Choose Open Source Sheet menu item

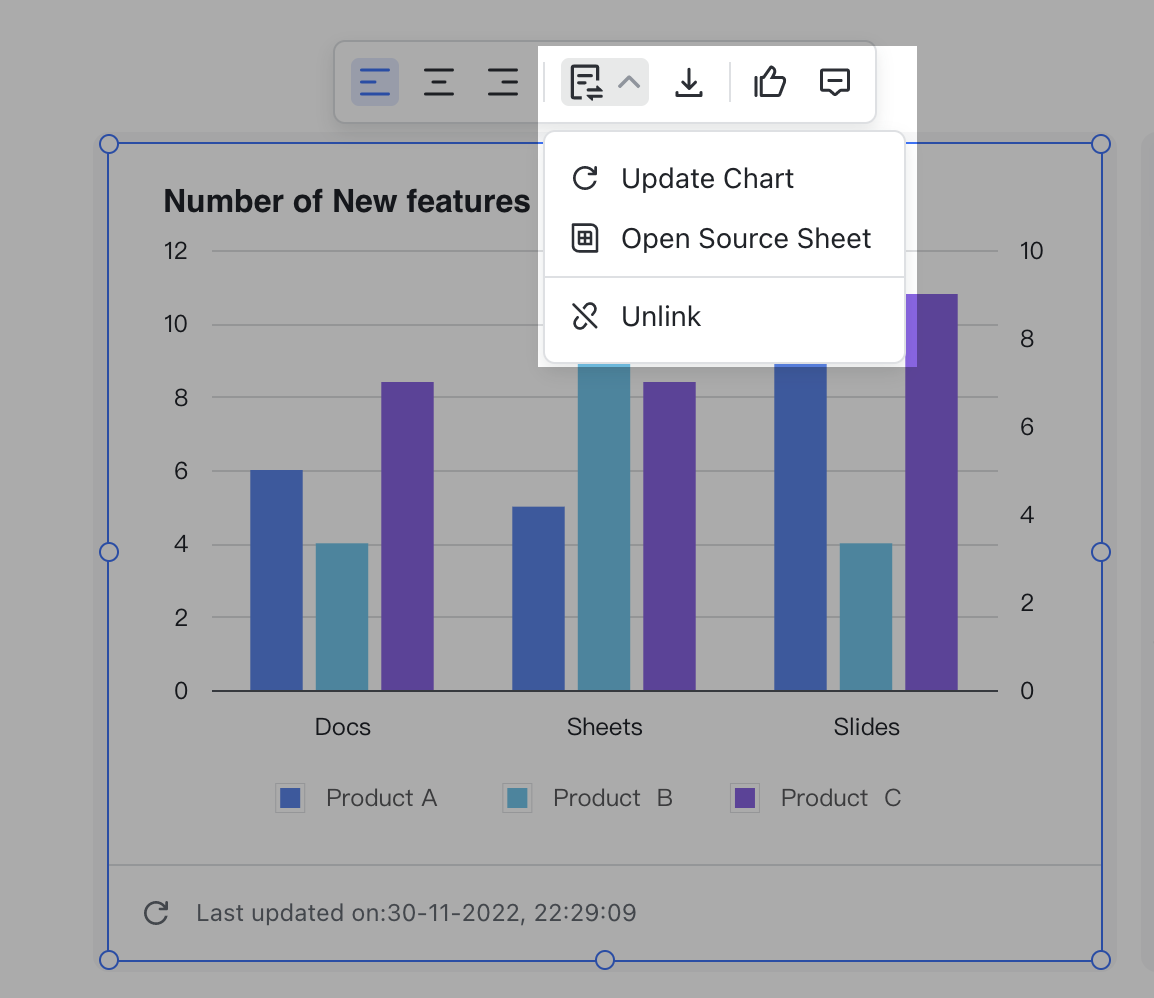pyautogui.click(x=745, y=239)
